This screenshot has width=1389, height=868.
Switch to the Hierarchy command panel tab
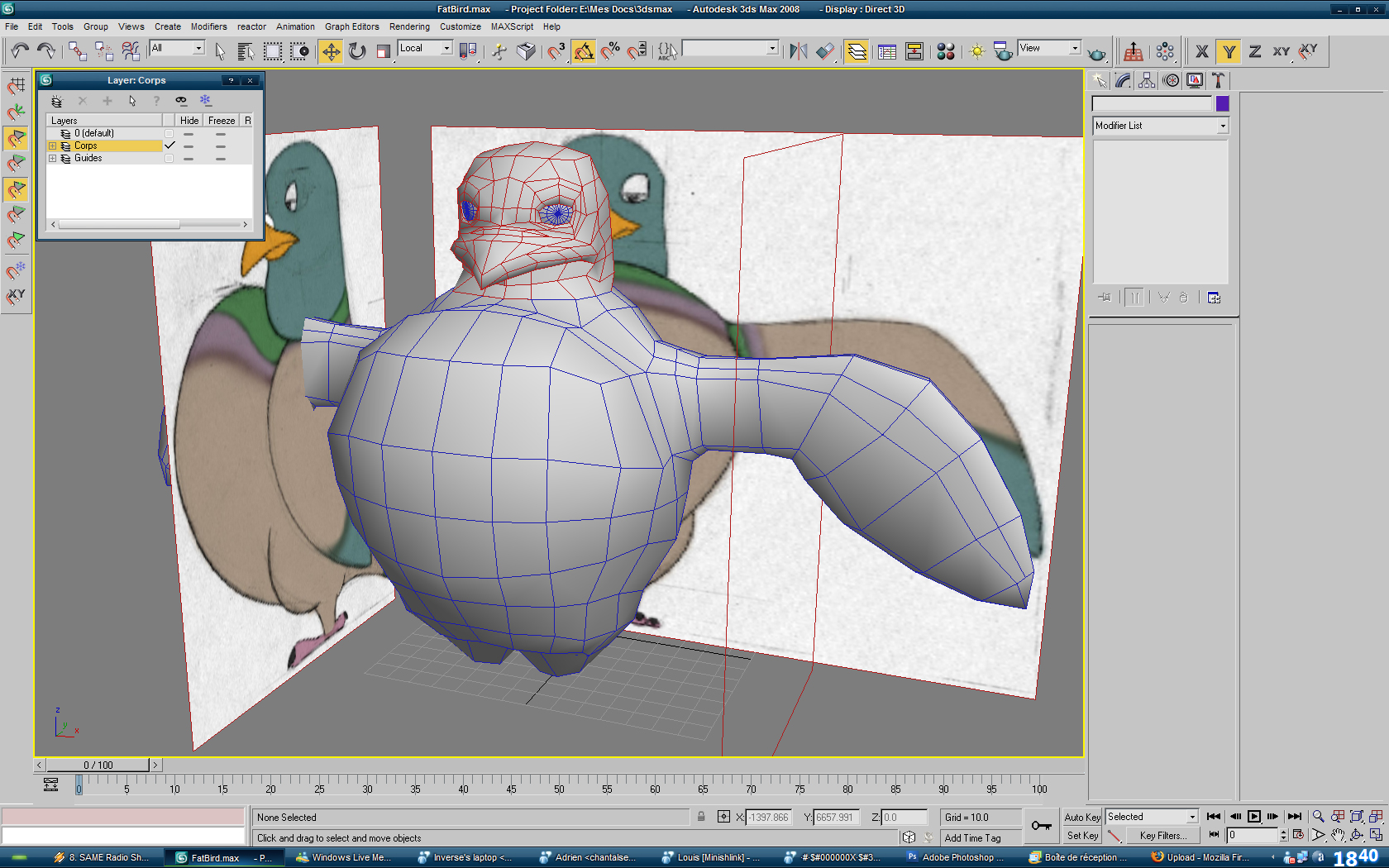click(1147, 80)
